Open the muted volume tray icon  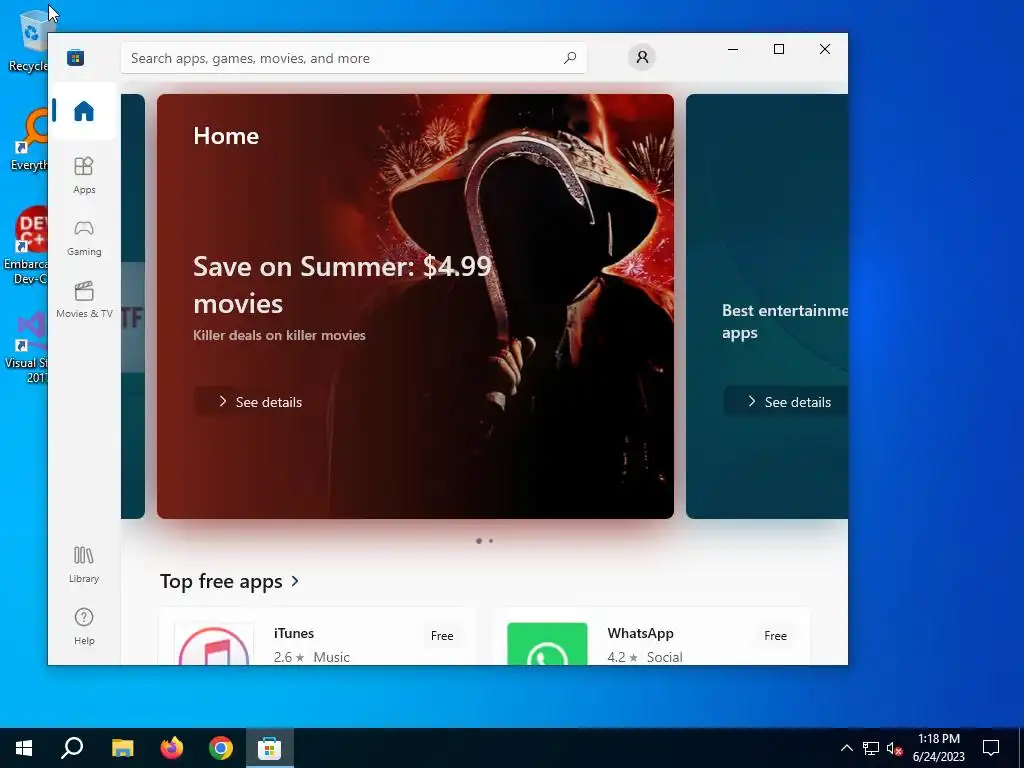(x=895, y=748)
